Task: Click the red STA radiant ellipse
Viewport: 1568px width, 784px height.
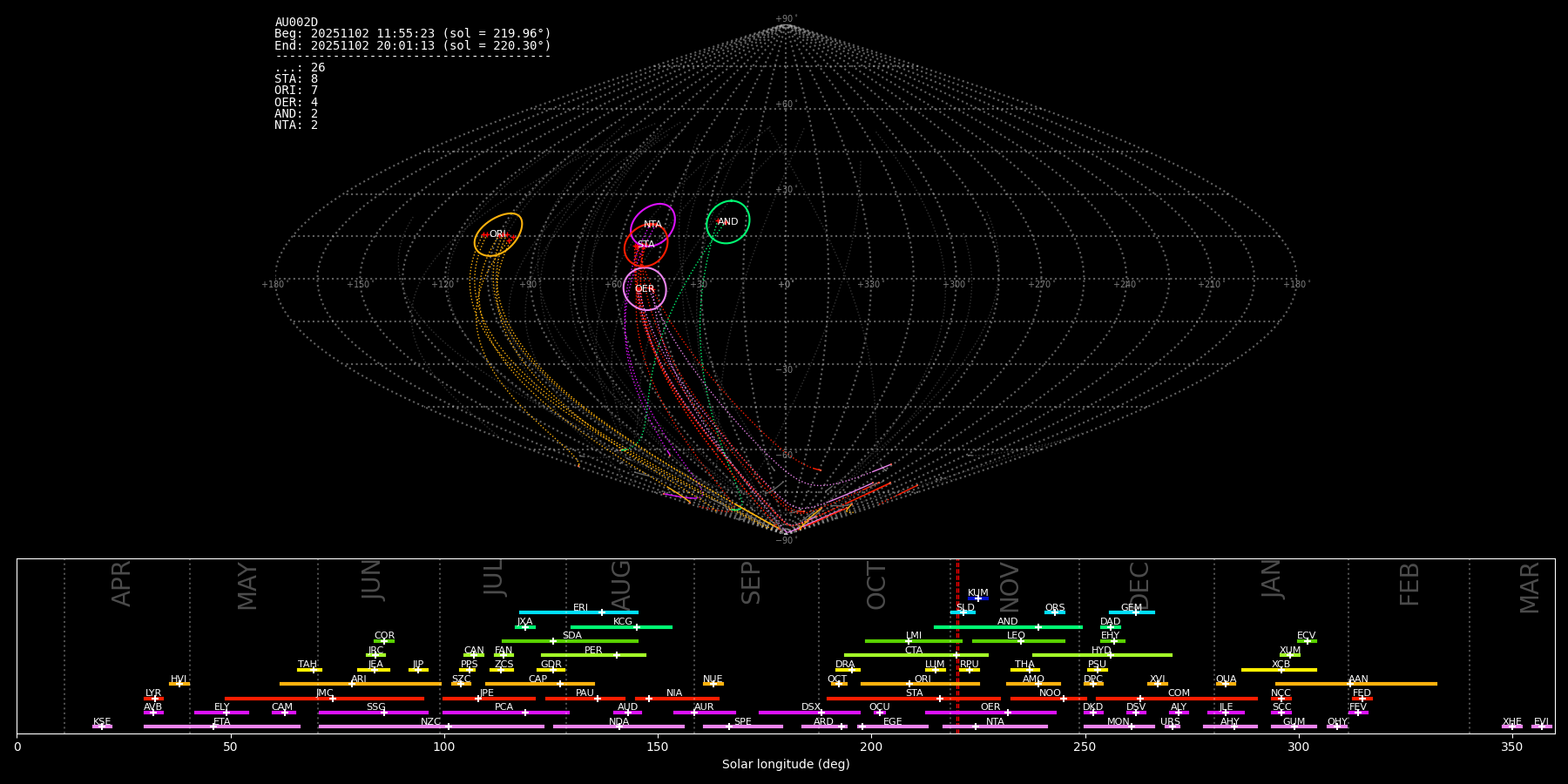Action: [x=645, y=245]
